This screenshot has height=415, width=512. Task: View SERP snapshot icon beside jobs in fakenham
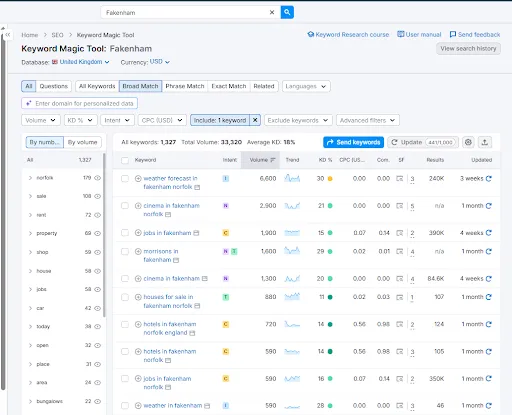(x=196, y=233)
